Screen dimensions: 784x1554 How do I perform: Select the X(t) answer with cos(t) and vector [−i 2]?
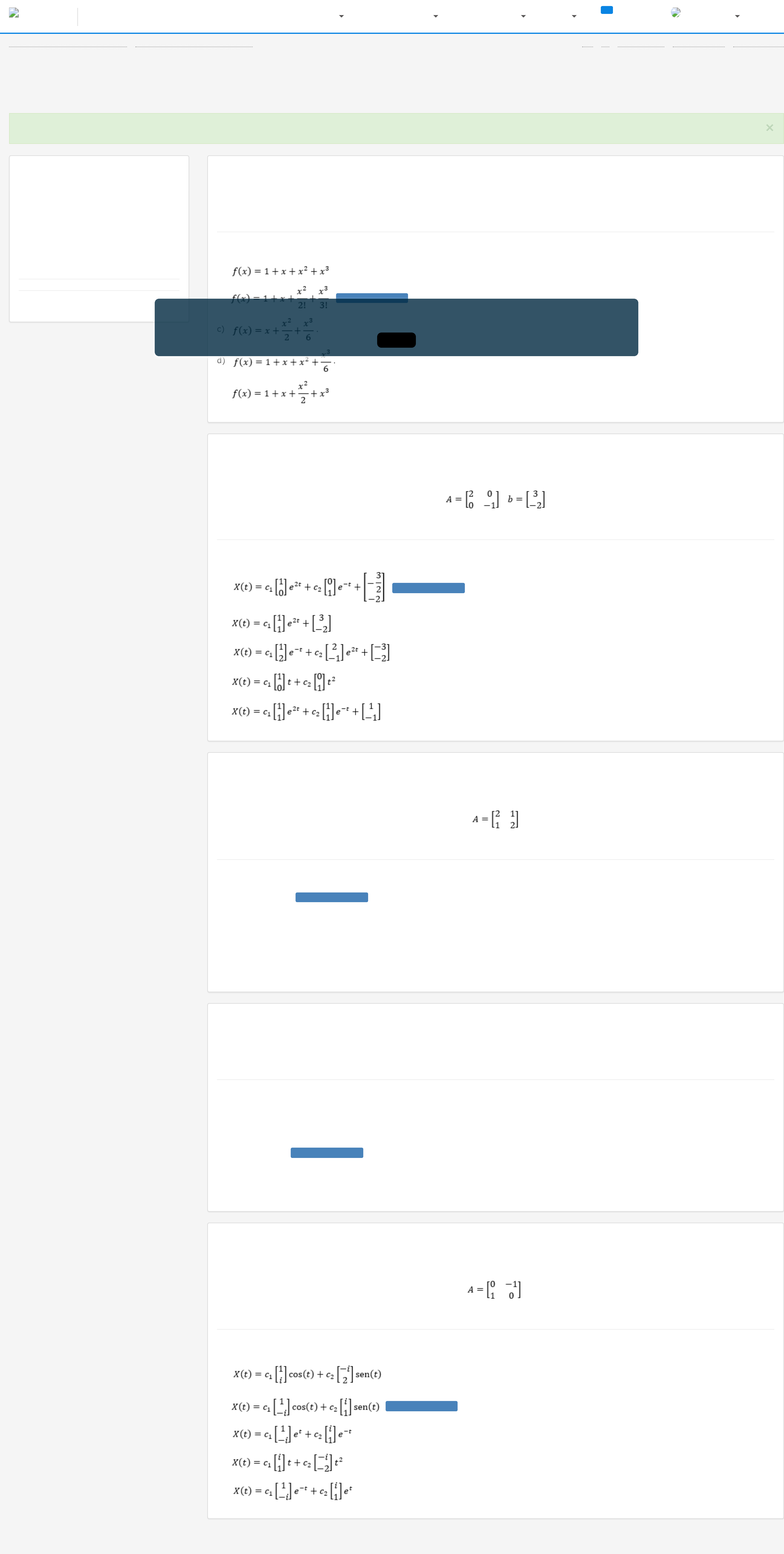(x=307, y=1374)
